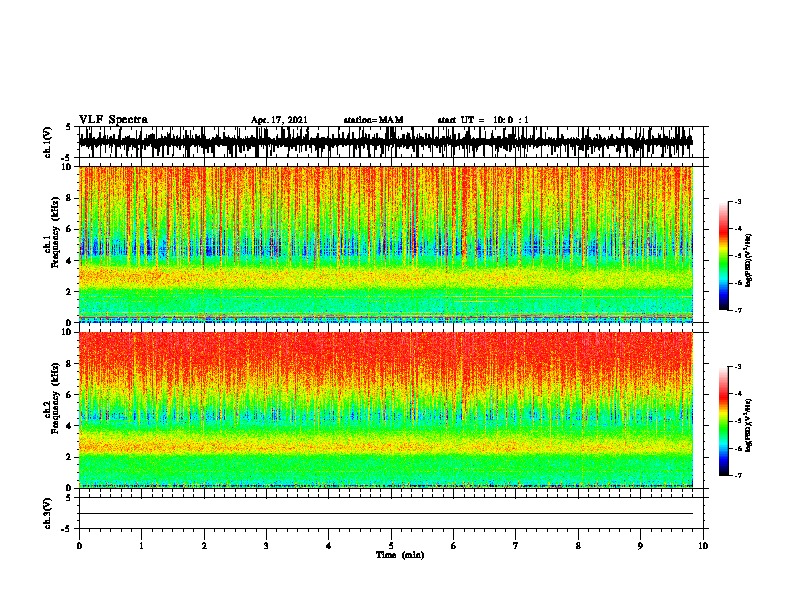Click time-axis tick label "5"

click(x=391, y=546)
